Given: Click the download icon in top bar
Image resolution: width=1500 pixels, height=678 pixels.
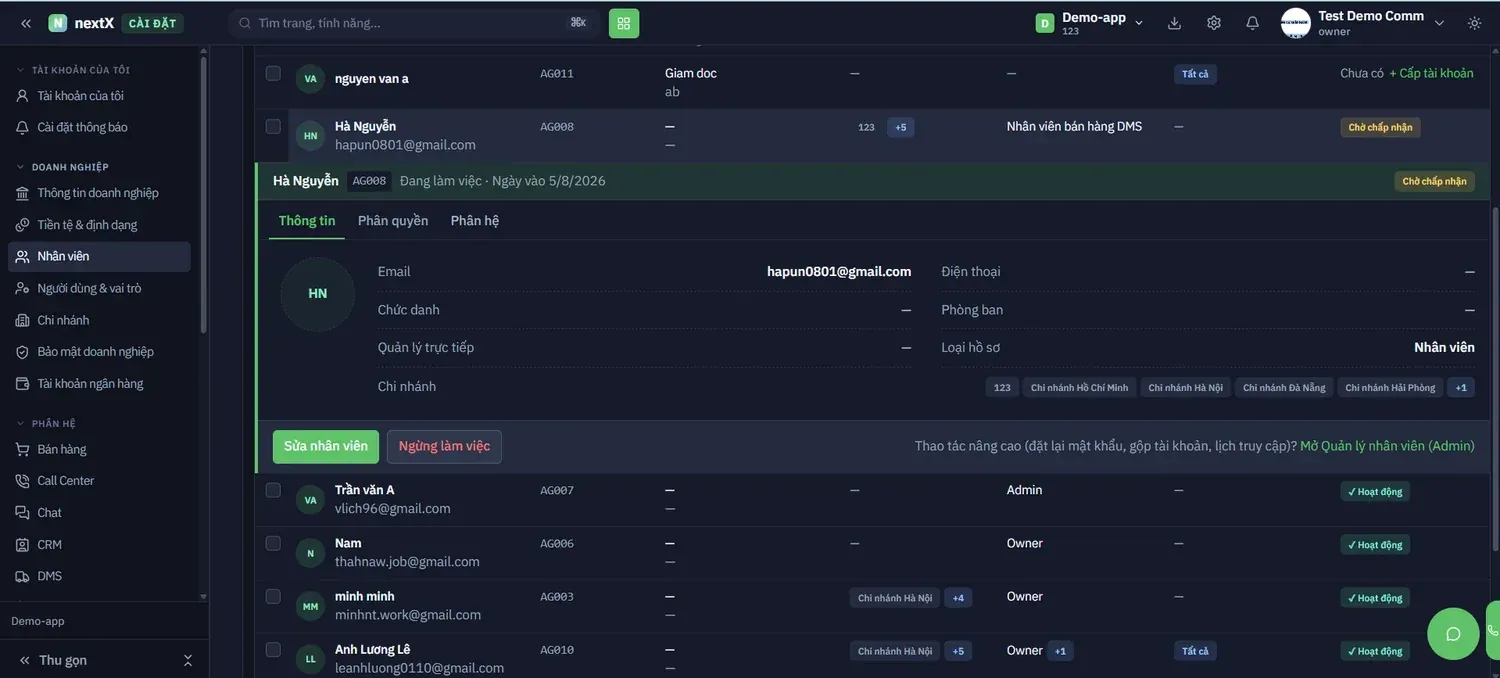Looking at the screenshot, I should tap(1175, 23).
